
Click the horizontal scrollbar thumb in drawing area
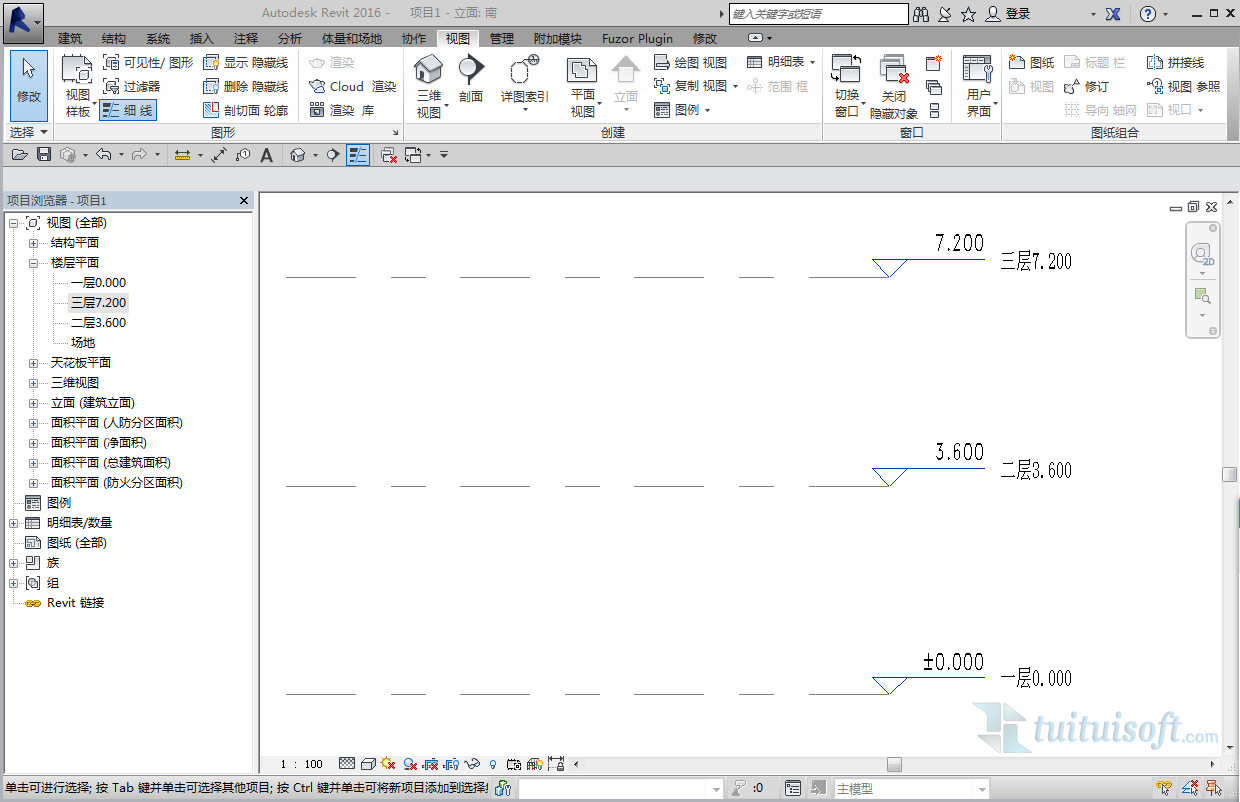pos(894,764)
